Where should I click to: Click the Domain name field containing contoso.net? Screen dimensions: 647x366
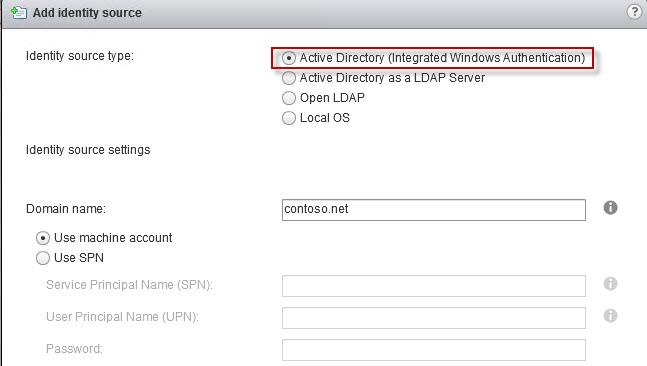pos(434,210)
